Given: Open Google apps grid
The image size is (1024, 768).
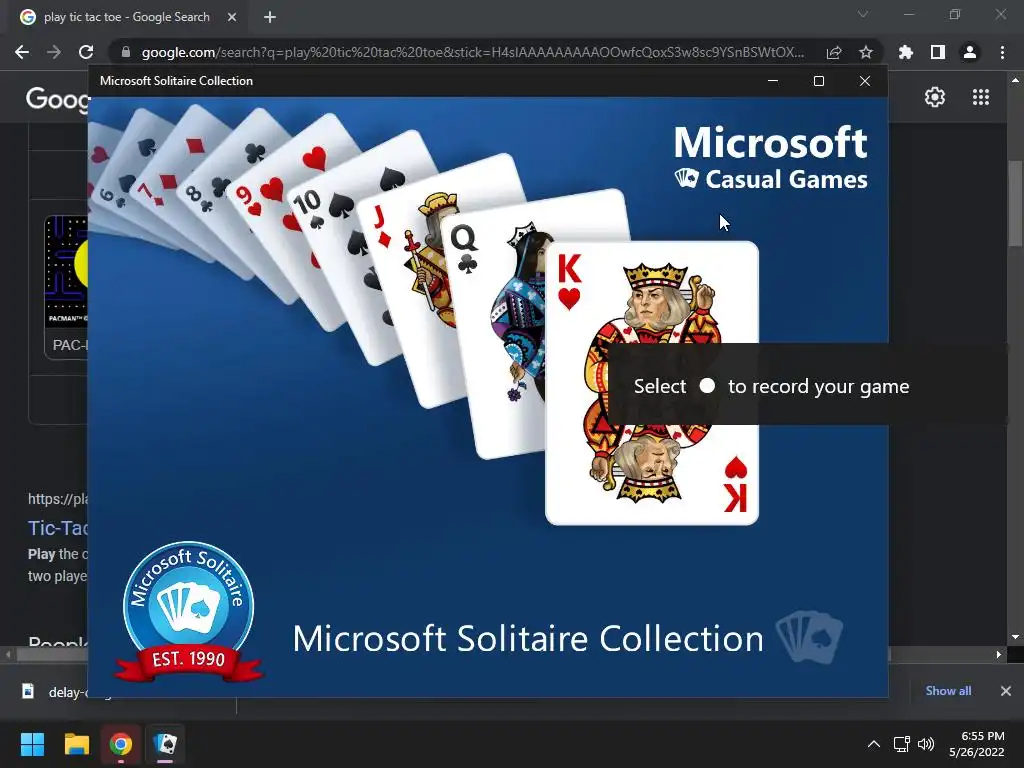Looking at the screenshot, I should (x=981, y=97).
